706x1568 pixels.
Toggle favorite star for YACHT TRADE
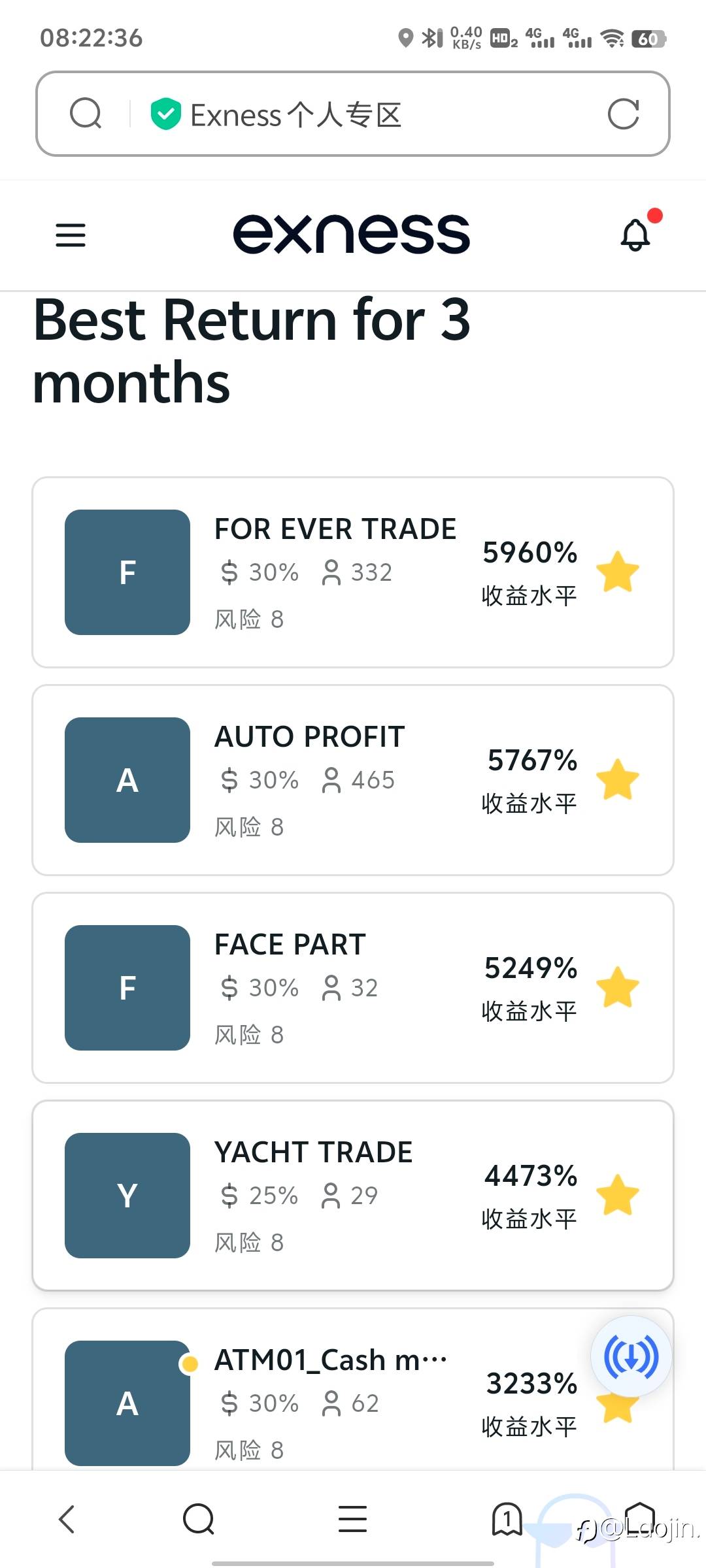click(617, 1195)
